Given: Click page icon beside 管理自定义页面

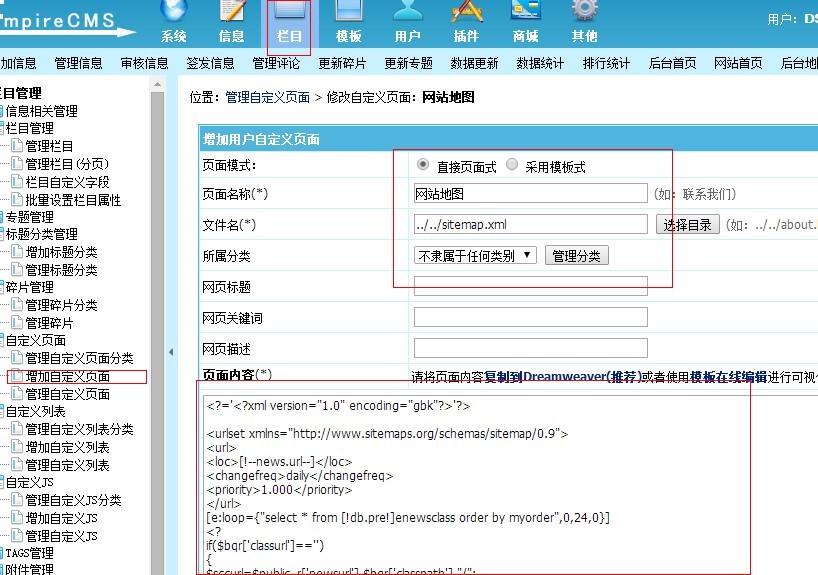Looking at the screenshot, I should 17,393.
